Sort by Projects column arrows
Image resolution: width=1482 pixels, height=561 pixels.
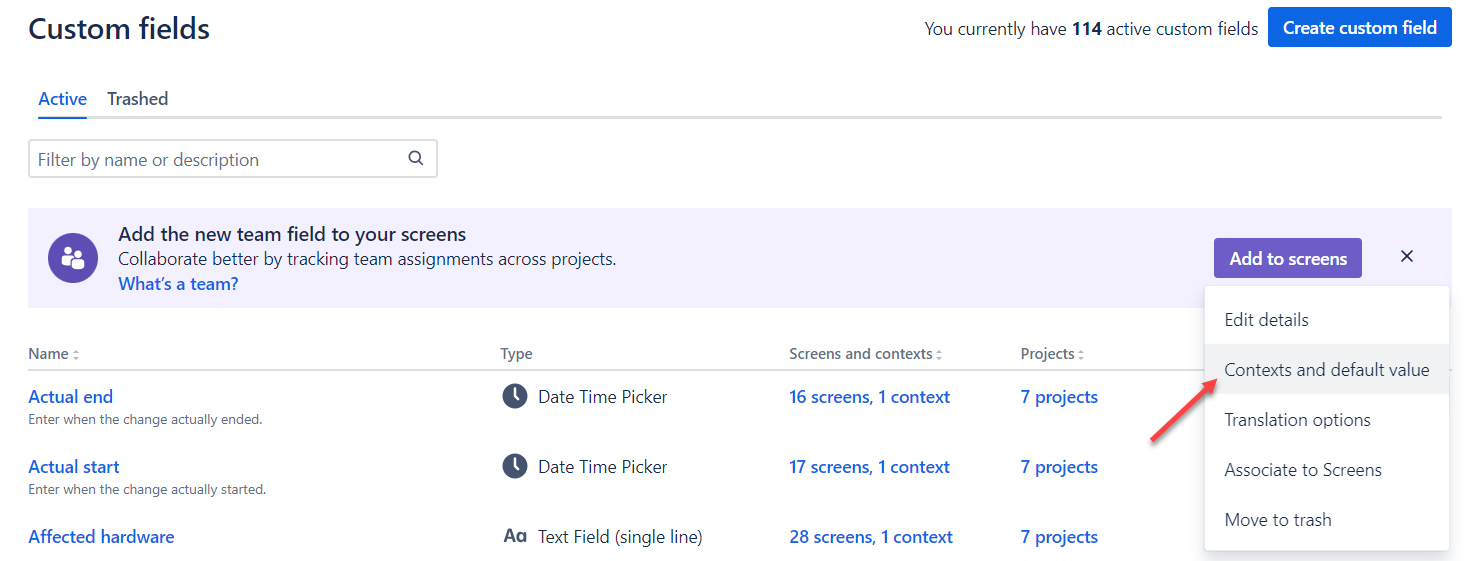pyautogui.click(x=1080, y=354)
